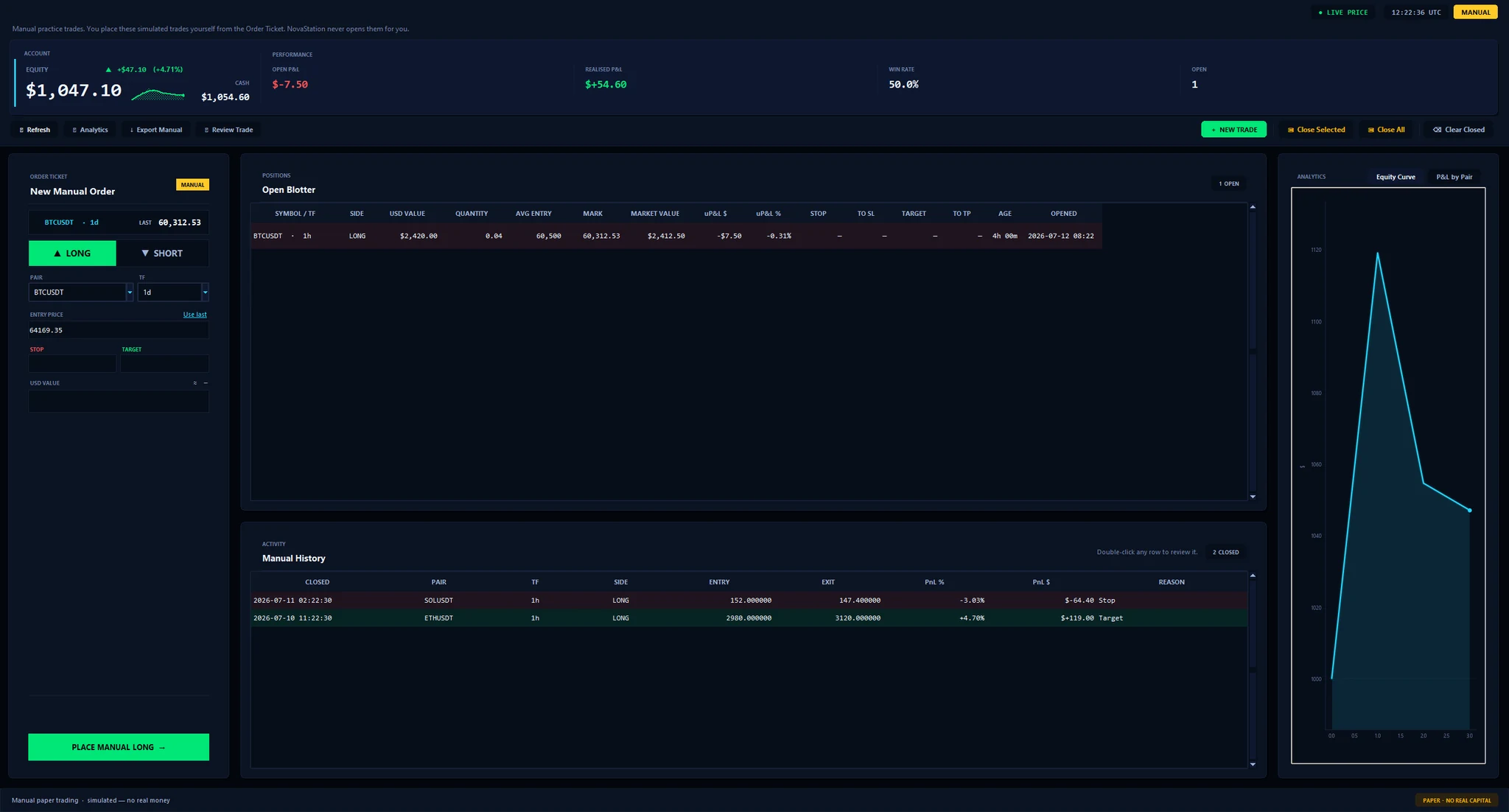Sort by the PnL % column header
Viewport: 1509px width, 812px height.
tap(934, 582)
